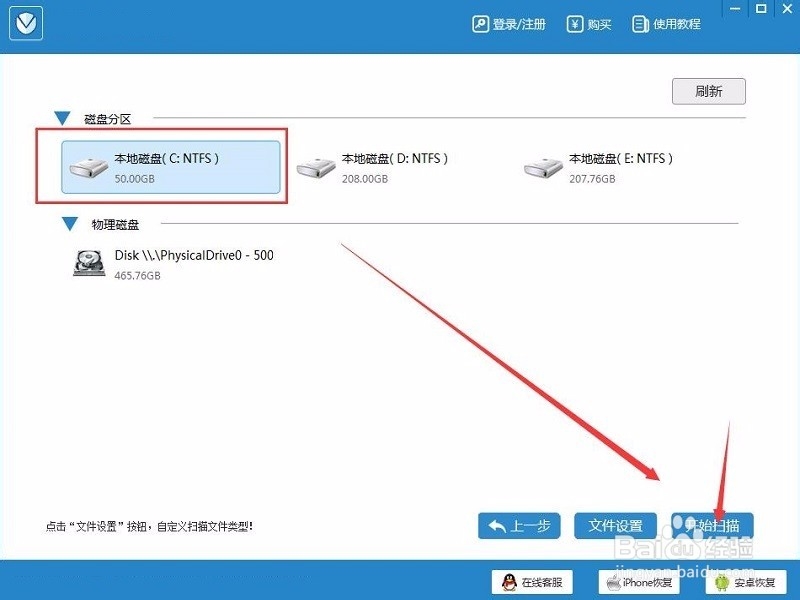Minimize the application window
Viewport: 800px width, 600px height.
(x=735, y=9)
